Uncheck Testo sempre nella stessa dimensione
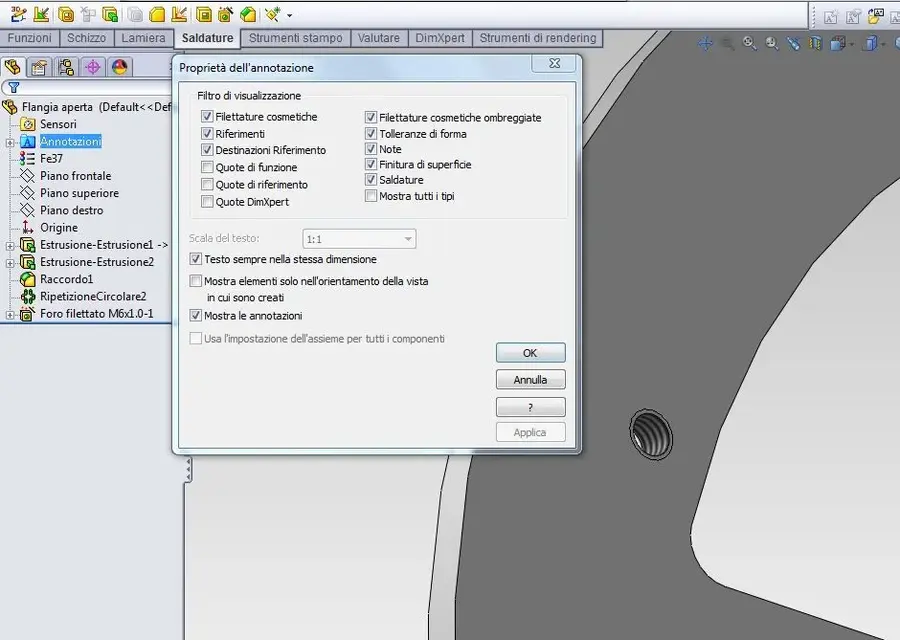Viewport: 900px width, 640px height. 196,259
